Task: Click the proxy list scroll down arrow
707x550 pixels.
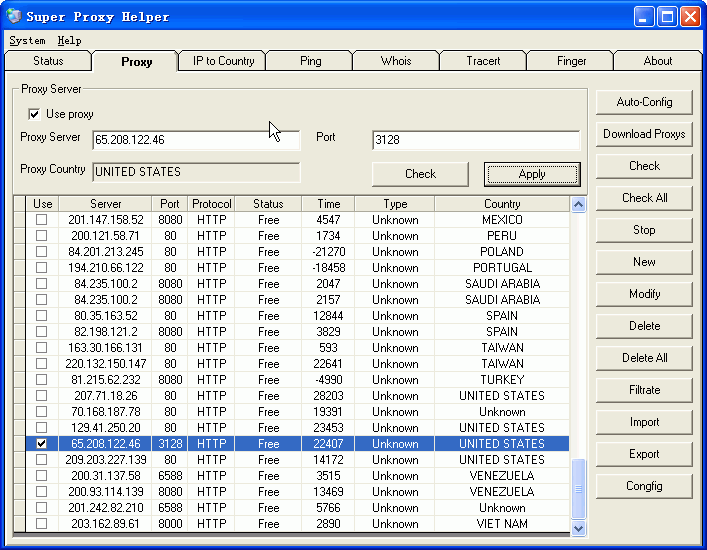Action: click(578, 528)
